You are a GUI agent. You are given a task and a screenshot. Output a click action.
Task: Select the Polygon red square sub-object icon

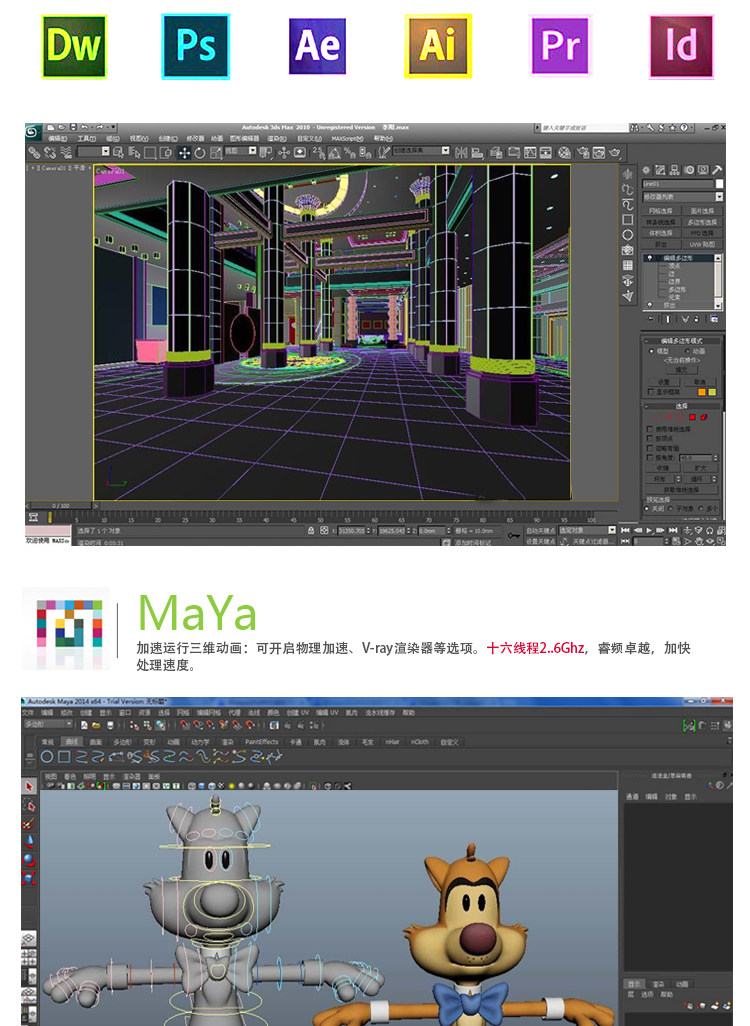(692, 417)
